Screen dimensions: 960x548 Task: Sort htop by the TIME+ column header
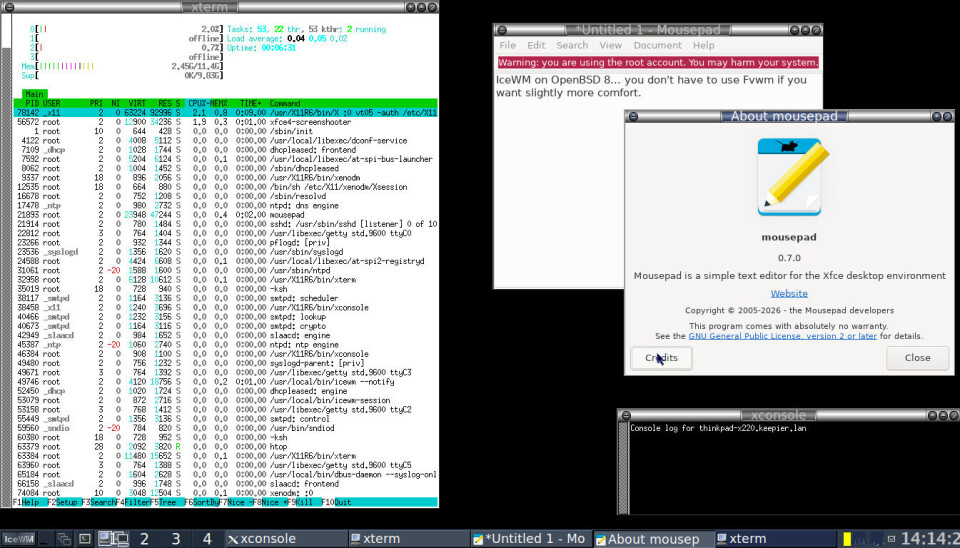click(x=251, y=103)
